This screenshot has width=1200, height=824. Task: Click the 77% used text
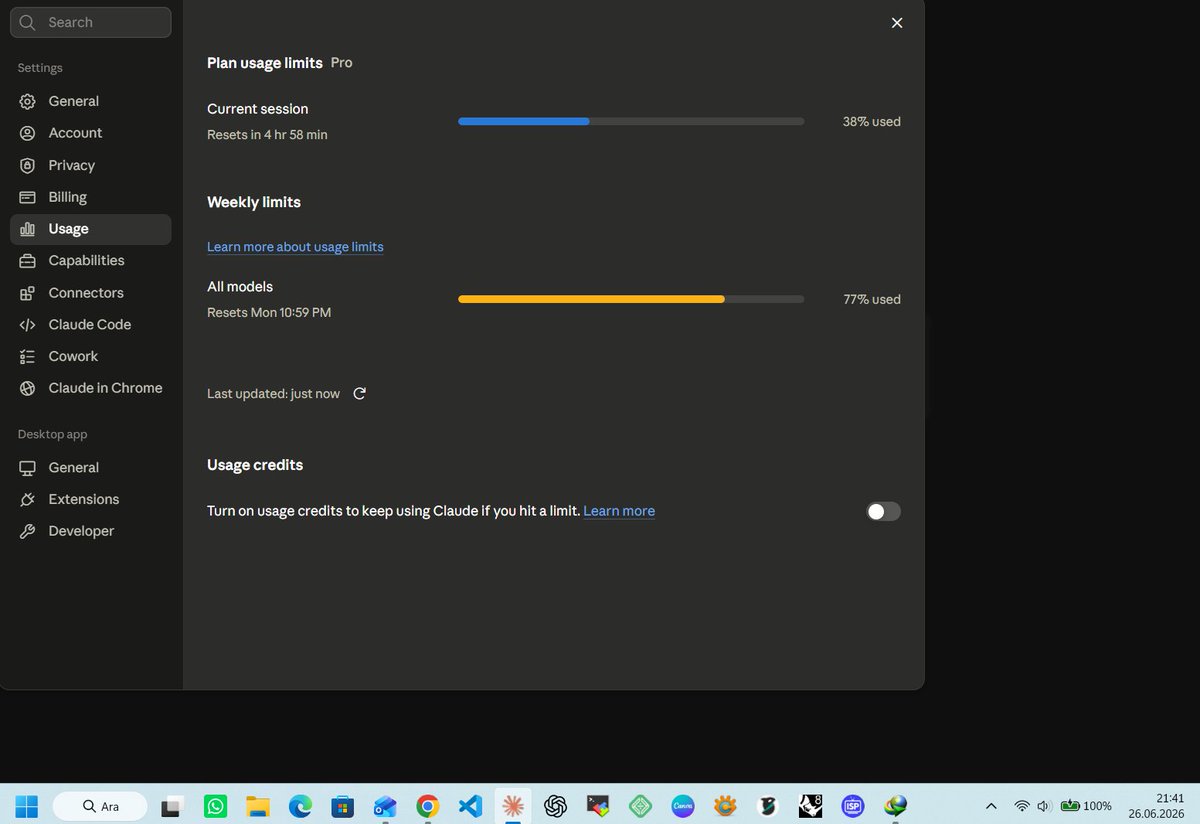point(872,300)
